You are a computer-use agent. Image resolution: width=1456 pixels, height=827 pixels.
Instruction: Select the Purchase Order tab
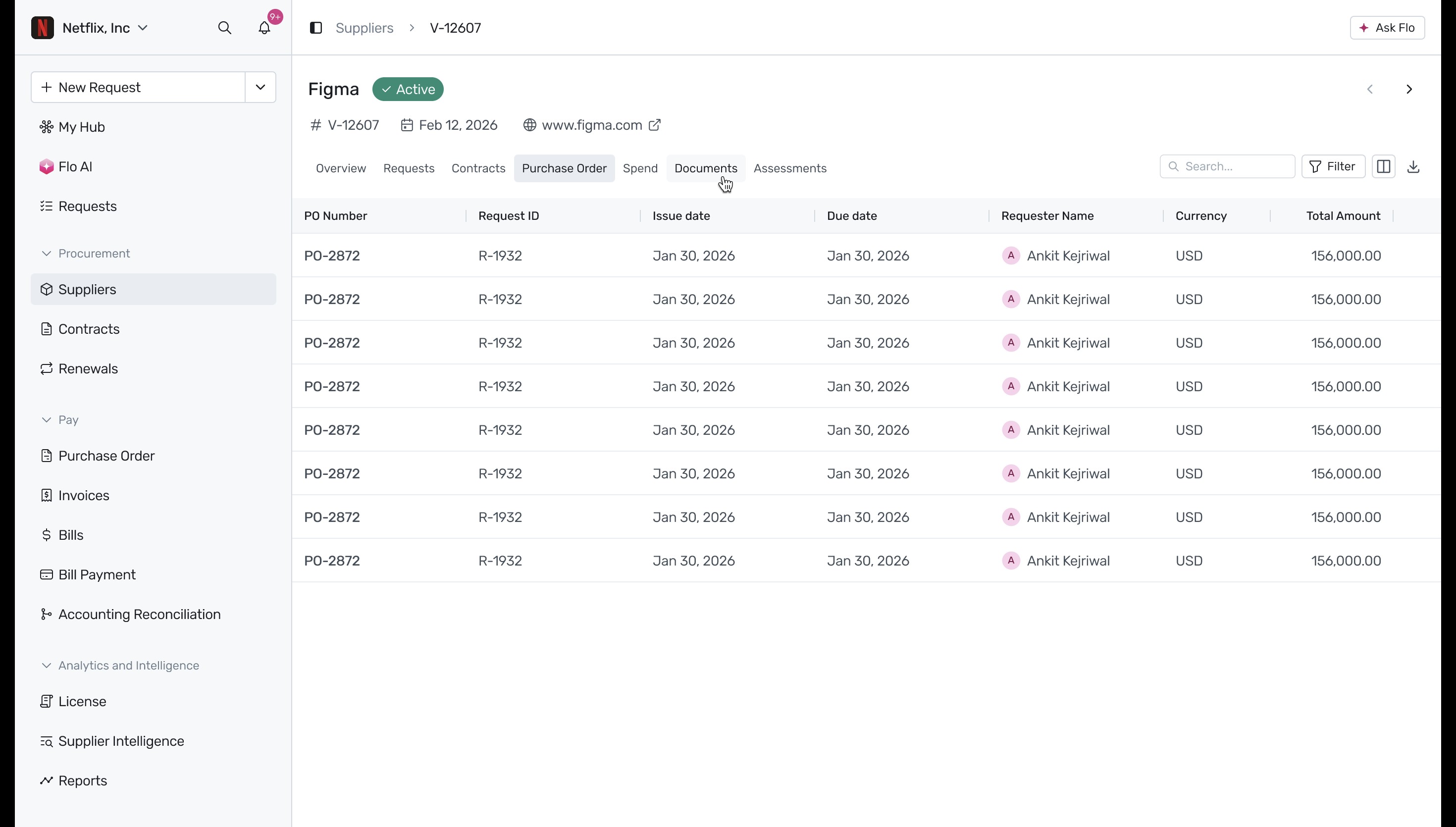[x=564, y=169]
